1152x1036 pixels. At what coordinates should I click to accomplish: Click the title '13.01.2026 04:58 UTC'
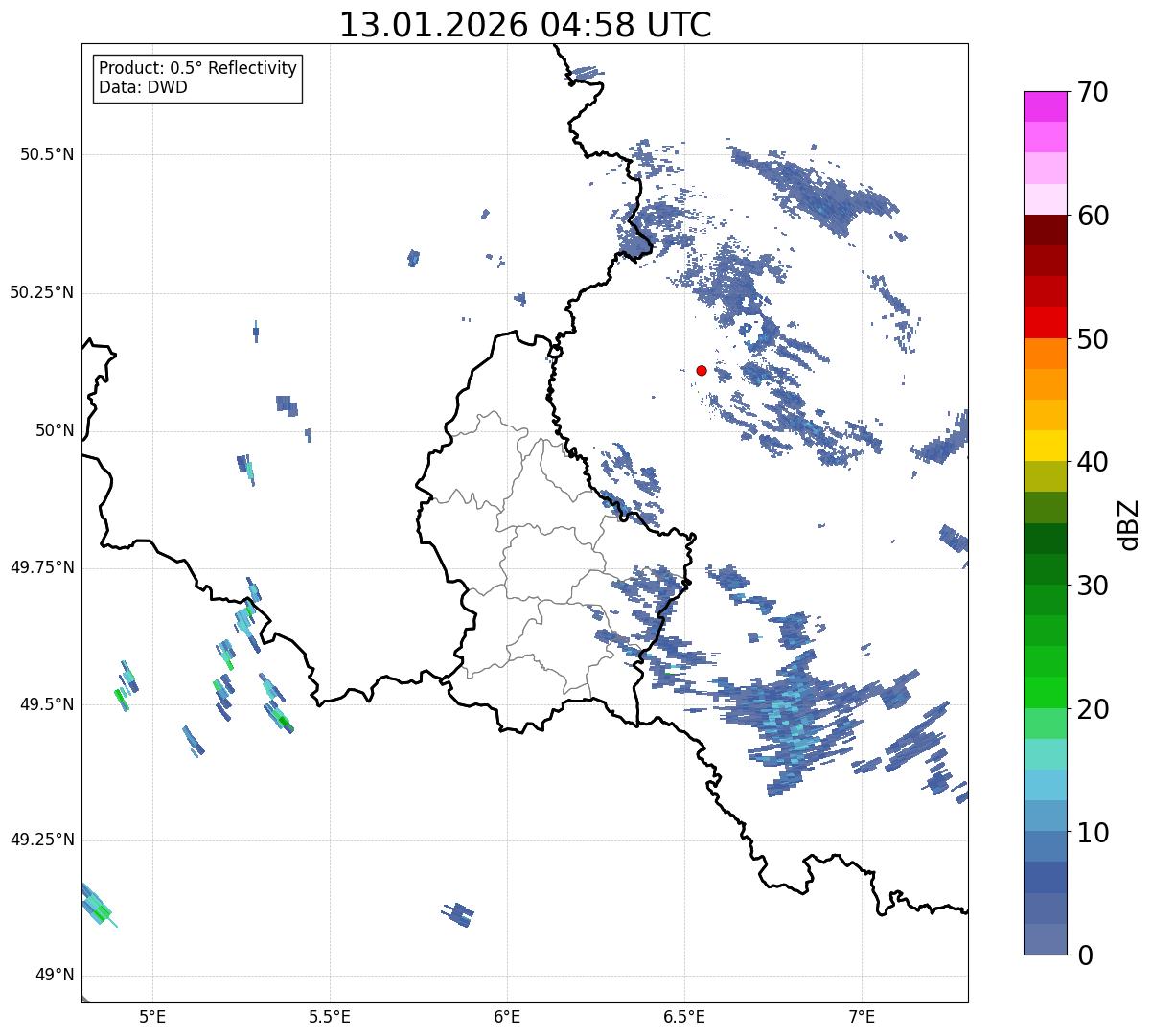pyautogui.click(x=525, y=25)
